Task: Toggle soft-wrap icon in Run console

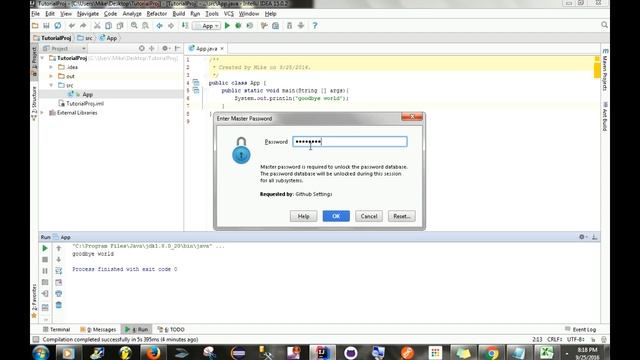Action: pos(59,271)
